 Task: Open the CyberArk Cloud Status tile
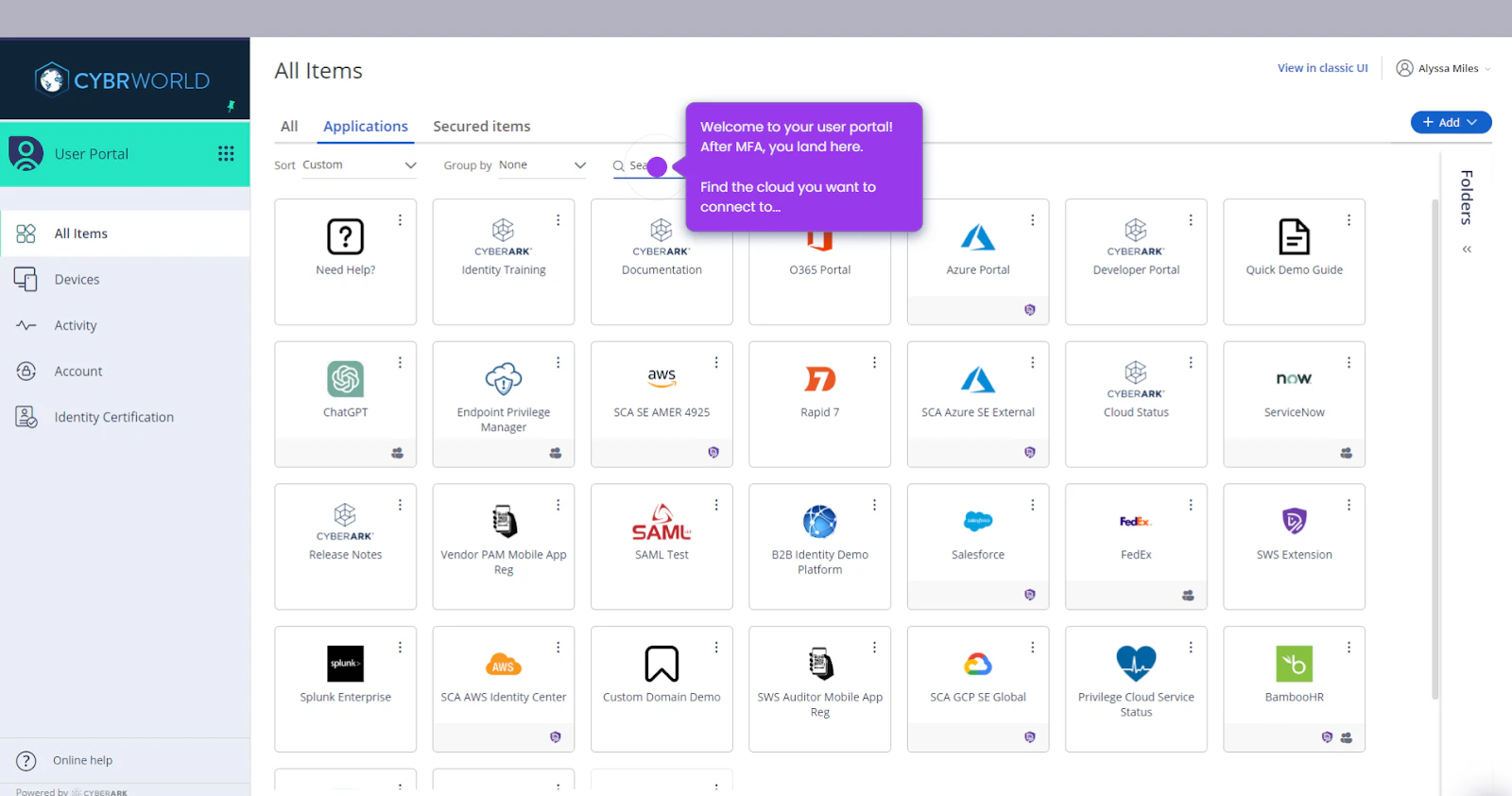click(x=1136, y=404)
